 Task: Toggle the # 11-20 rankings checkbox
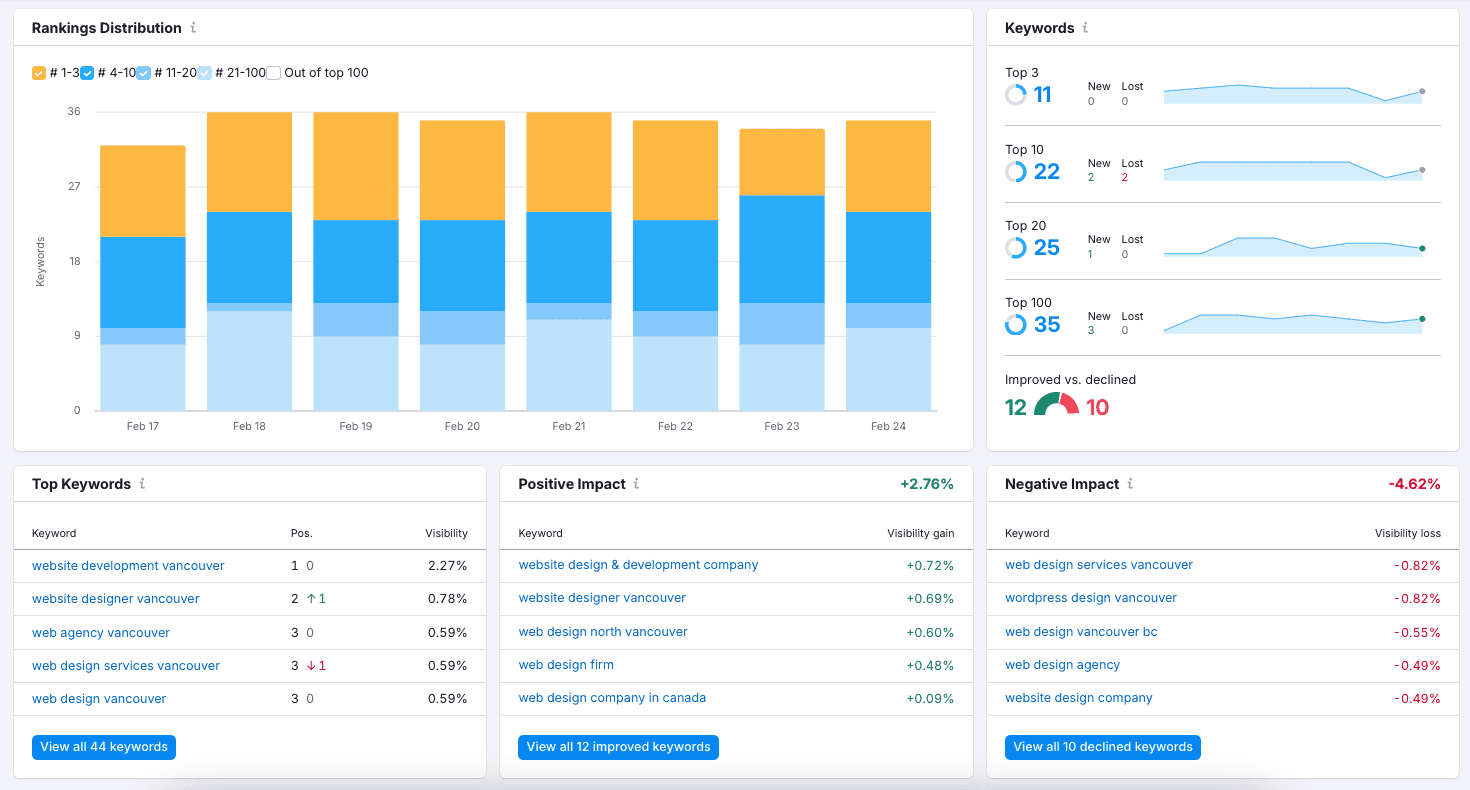click(143, 73)
